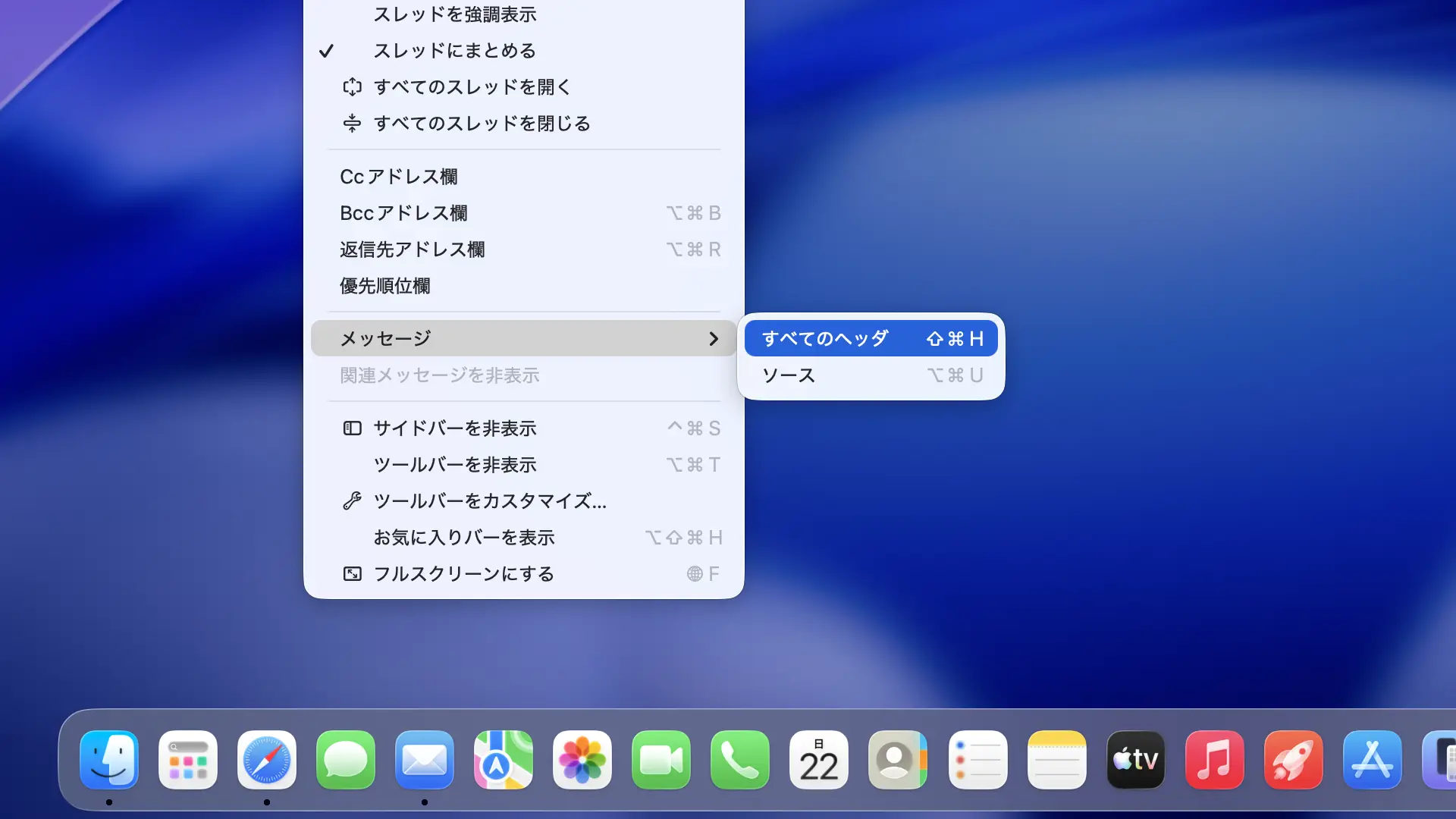Open the Launchpad apps grid in the Dock
Screen dimensions: 1456x819
(x=187, y=760)
